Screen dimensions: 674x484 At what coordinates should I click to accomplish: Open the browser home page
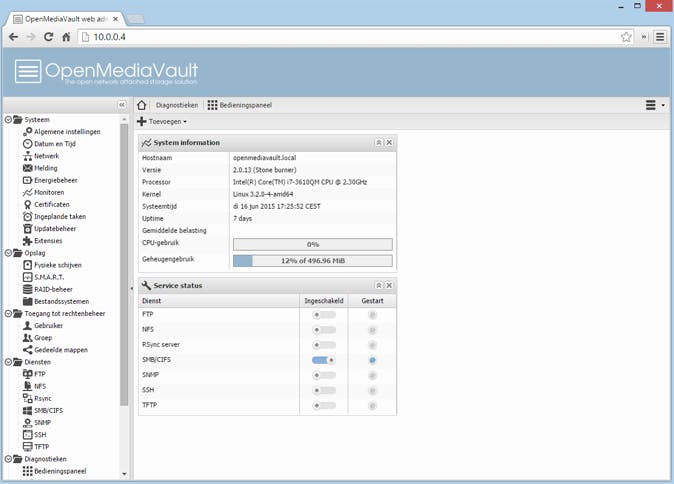[66, 37]
